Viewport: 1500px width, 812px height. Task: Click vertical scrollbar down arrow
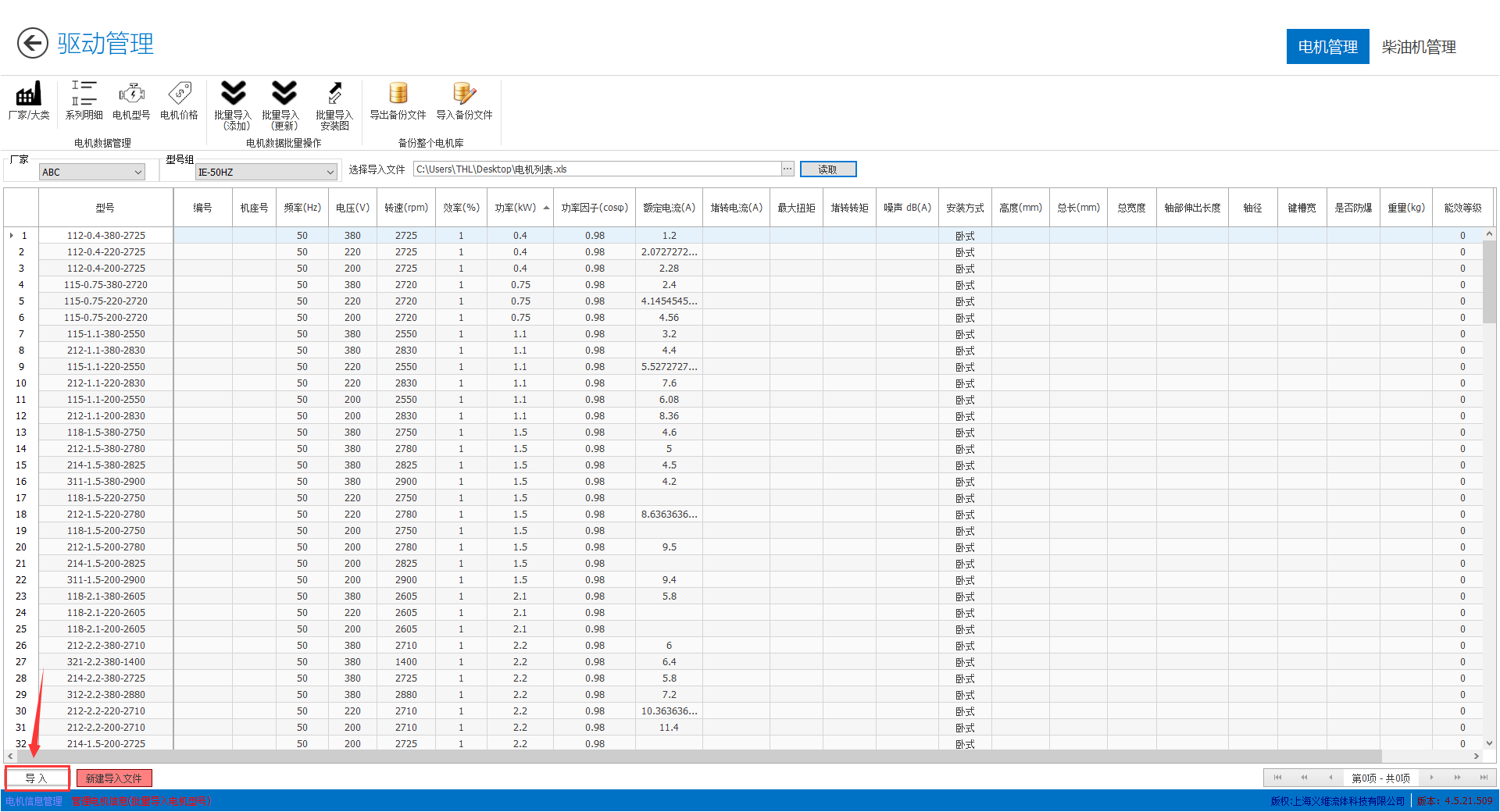pos(1489,743)
